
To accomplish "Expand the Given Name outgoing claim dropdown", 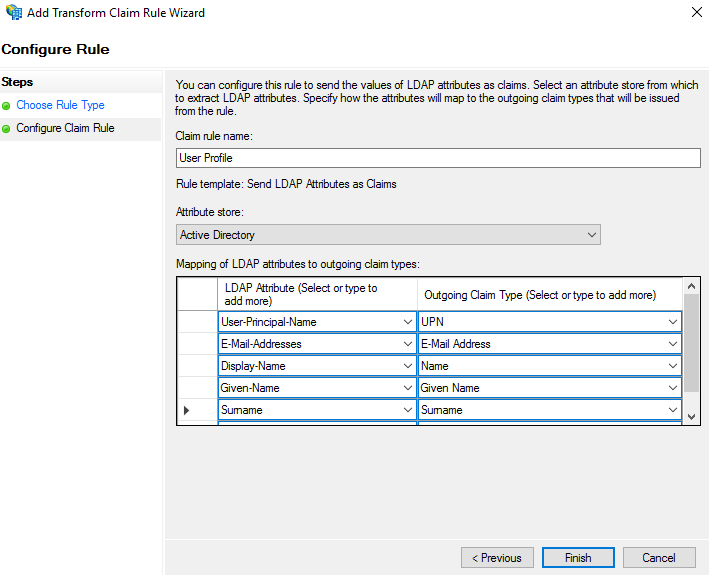I will click(x=672, y=388).
